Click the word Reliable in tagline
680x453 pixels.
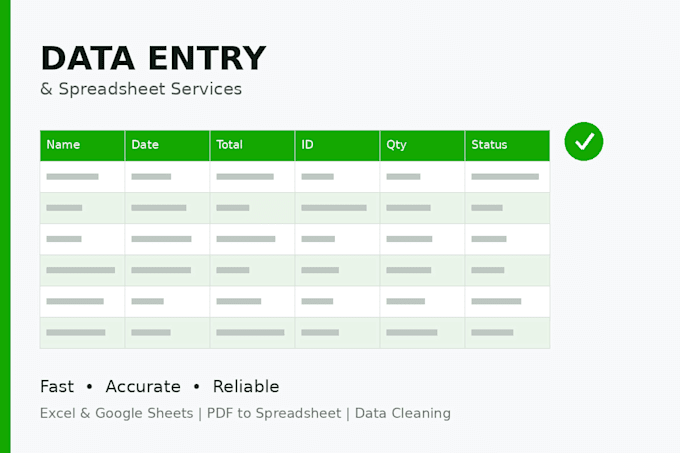246,386
